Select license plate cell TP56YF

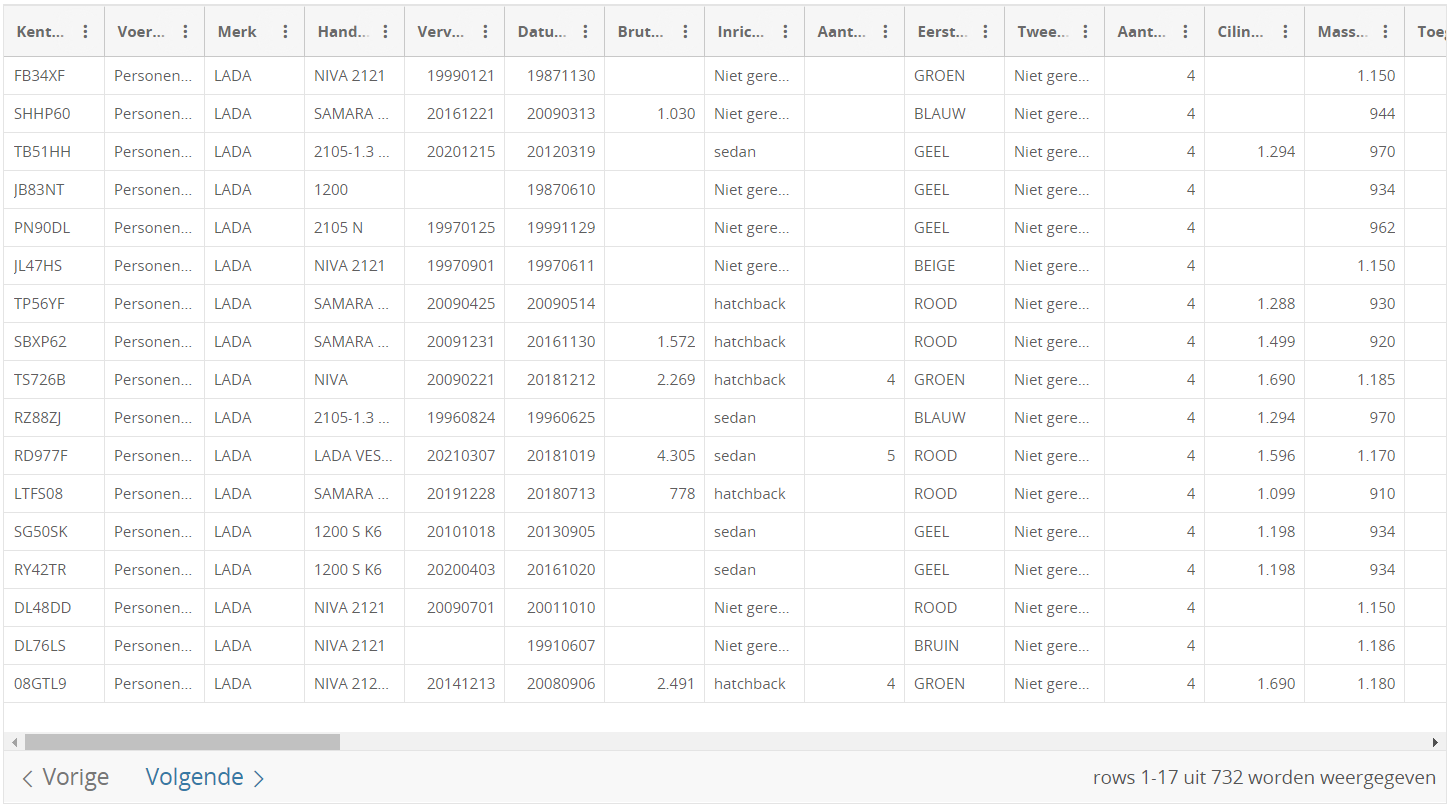pyautogui.click(x=54, y=304)
